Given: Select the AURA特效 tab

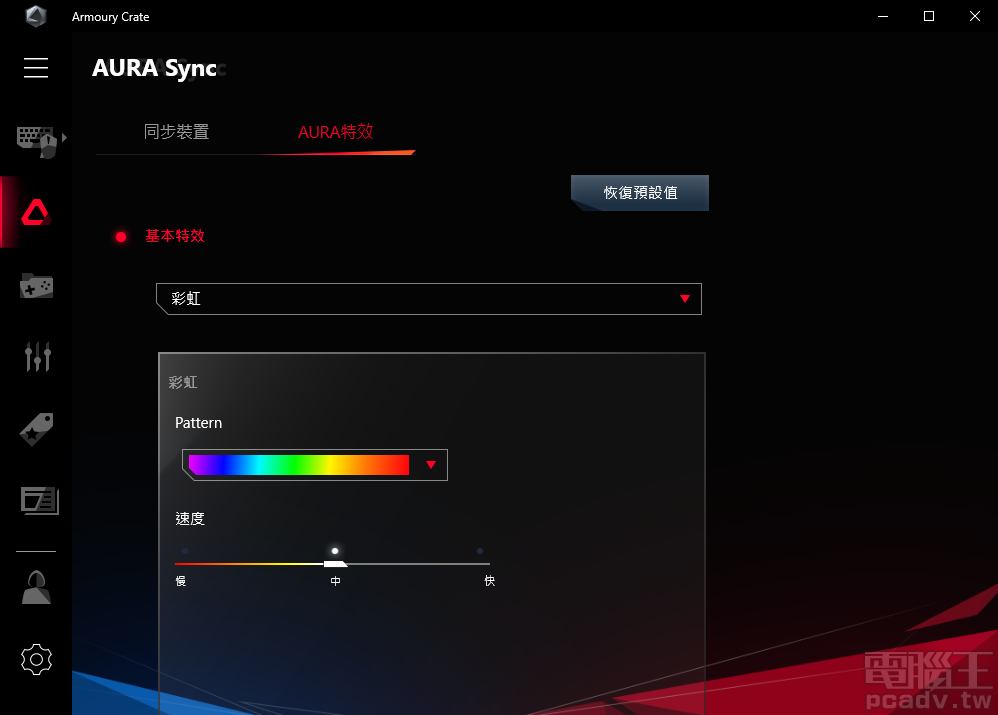Looking at the screenshot, I should pos(336,131).
